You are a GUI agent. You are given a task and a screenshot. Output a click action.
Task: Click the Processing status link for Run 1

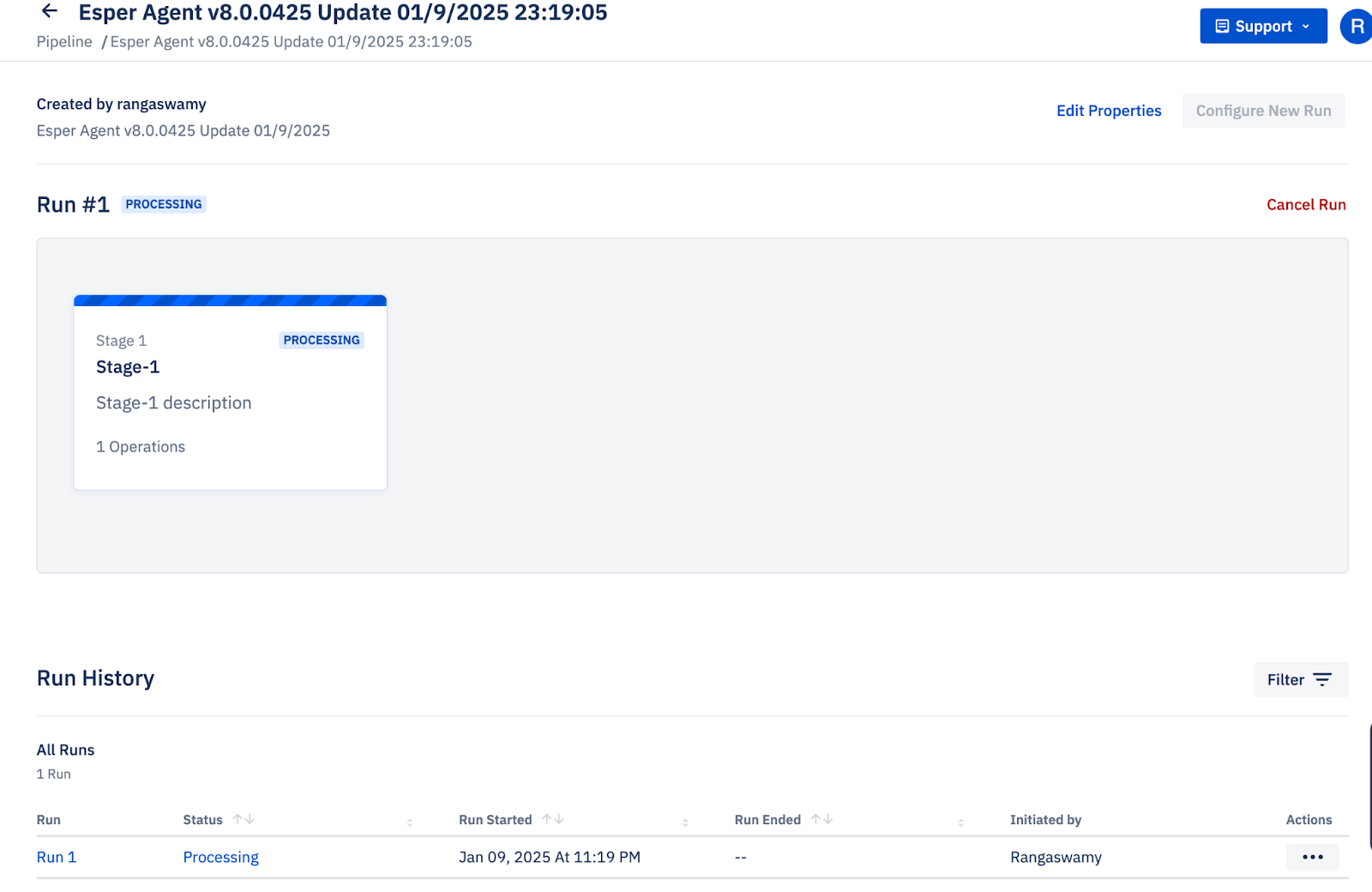(220, 857)
